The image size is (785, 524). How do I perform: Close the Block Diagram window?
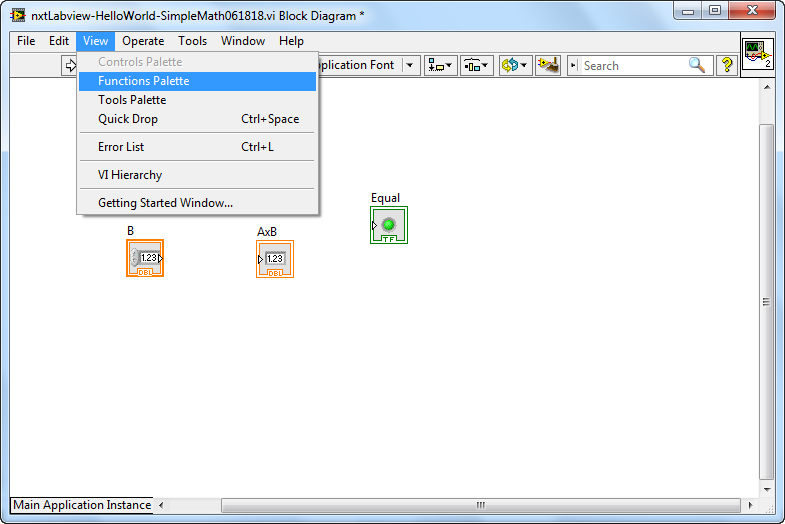[752, 11]
